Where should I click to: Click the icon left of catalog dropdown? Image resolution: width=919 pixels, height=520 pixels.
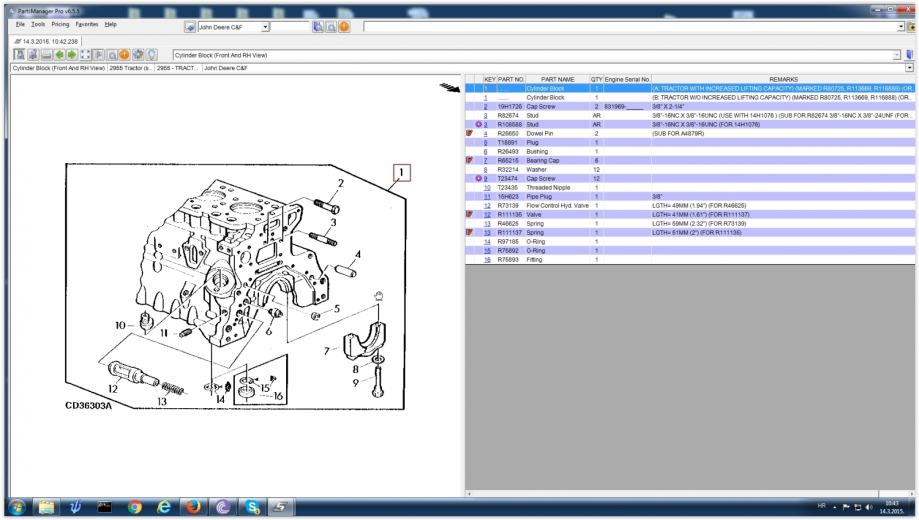point(189,27)
